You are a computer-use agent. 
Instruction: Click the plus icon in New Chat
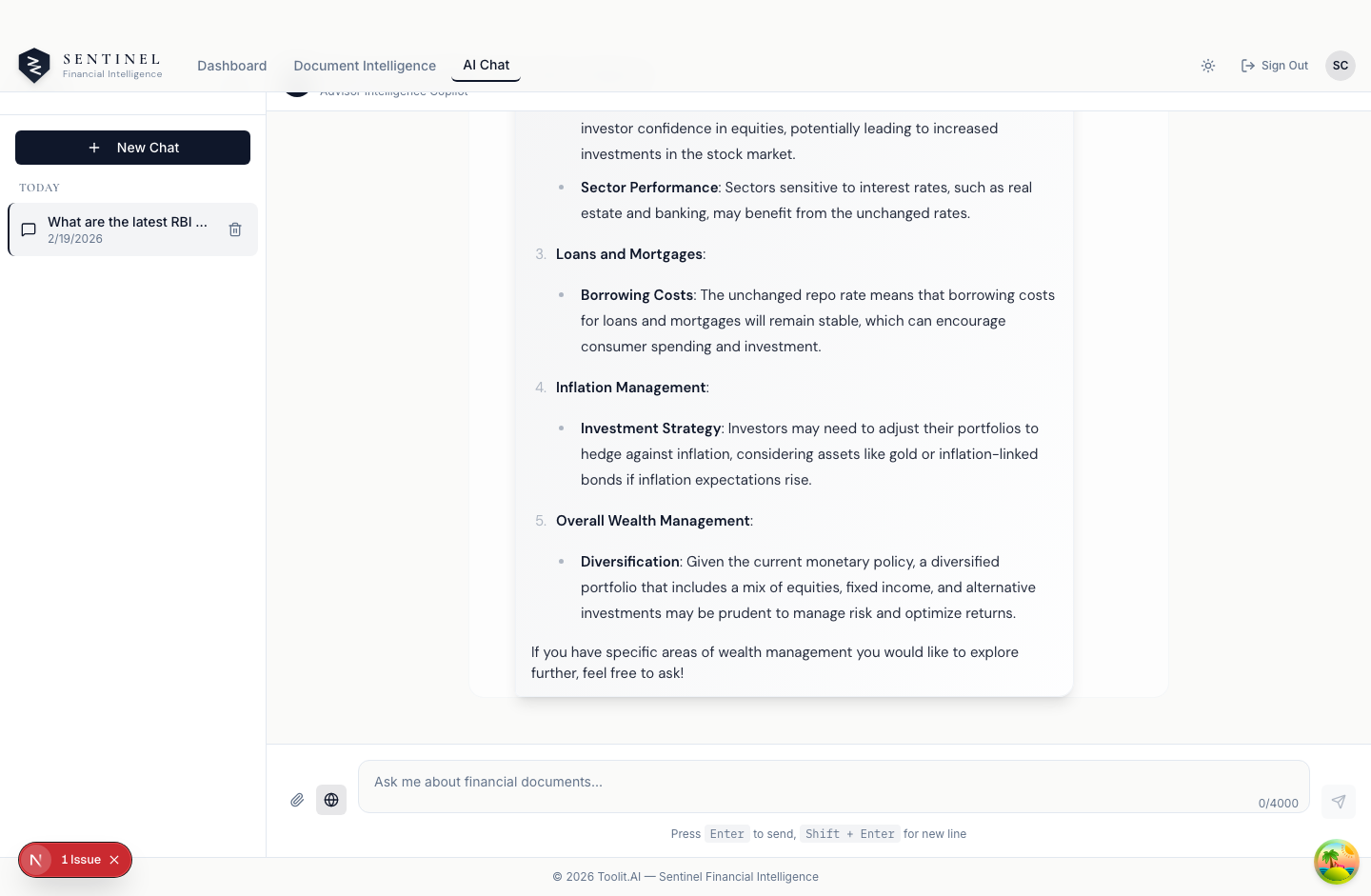(94, 148)
